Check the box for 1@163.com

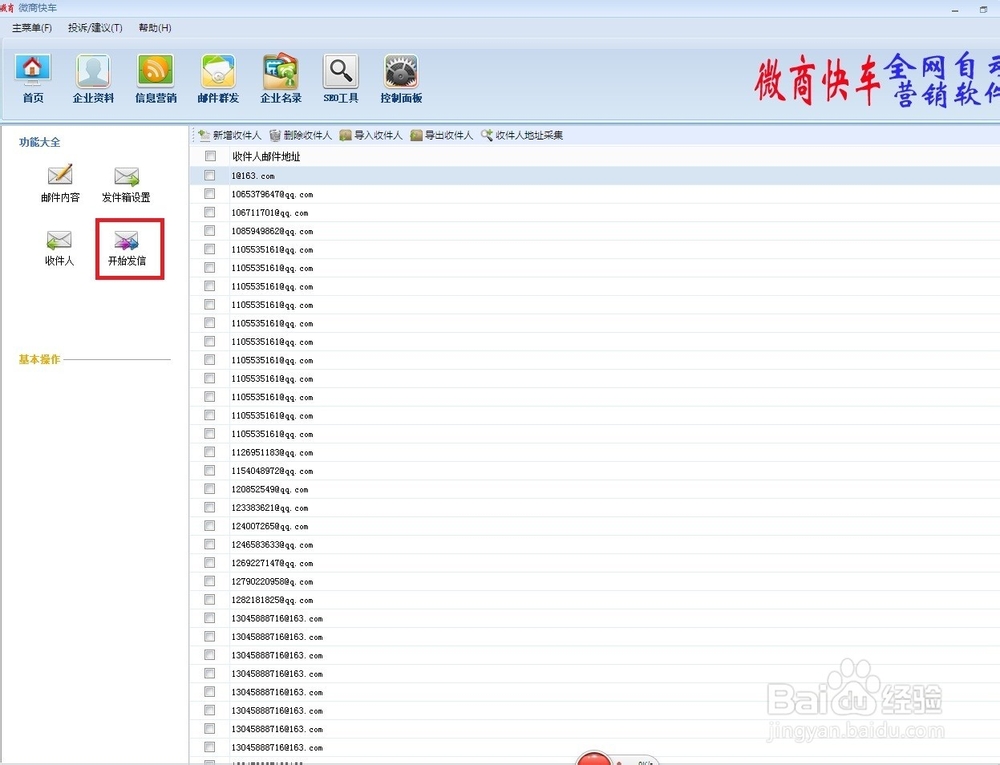[x=210, y=175]
